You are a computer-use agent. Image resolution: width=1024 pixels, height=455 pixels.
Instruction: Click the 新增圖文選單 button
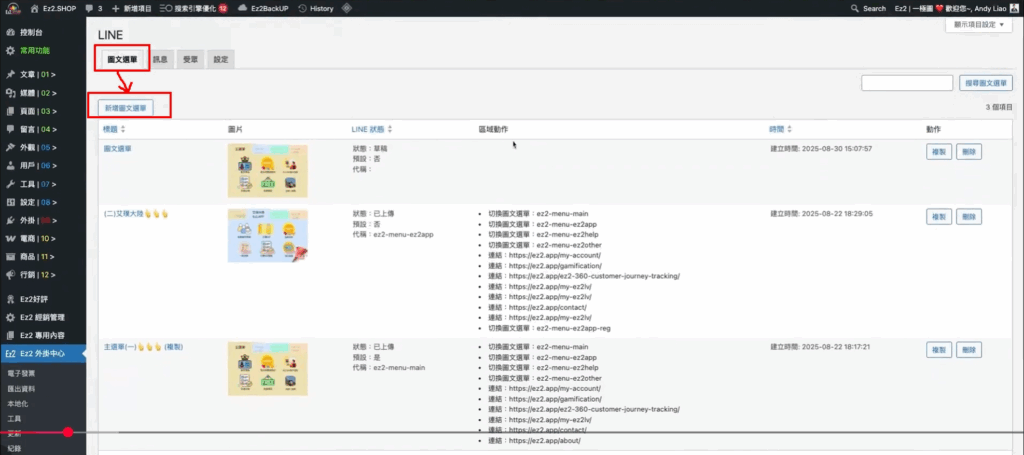click(x=125, y=108)
